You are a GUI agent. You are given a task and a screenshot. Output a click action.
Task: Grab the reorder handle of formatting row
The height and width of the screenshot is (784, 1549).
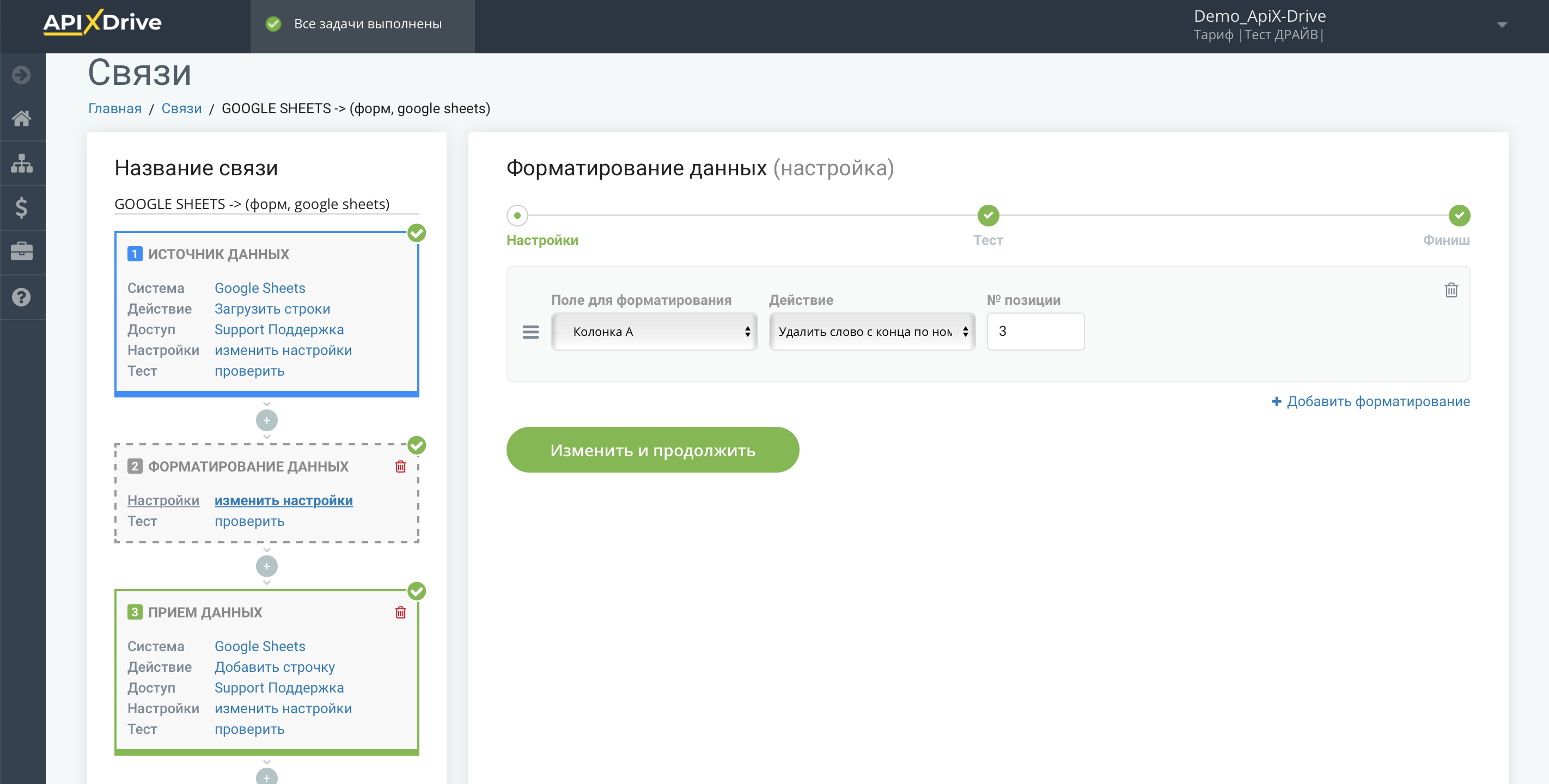point(530,331)
